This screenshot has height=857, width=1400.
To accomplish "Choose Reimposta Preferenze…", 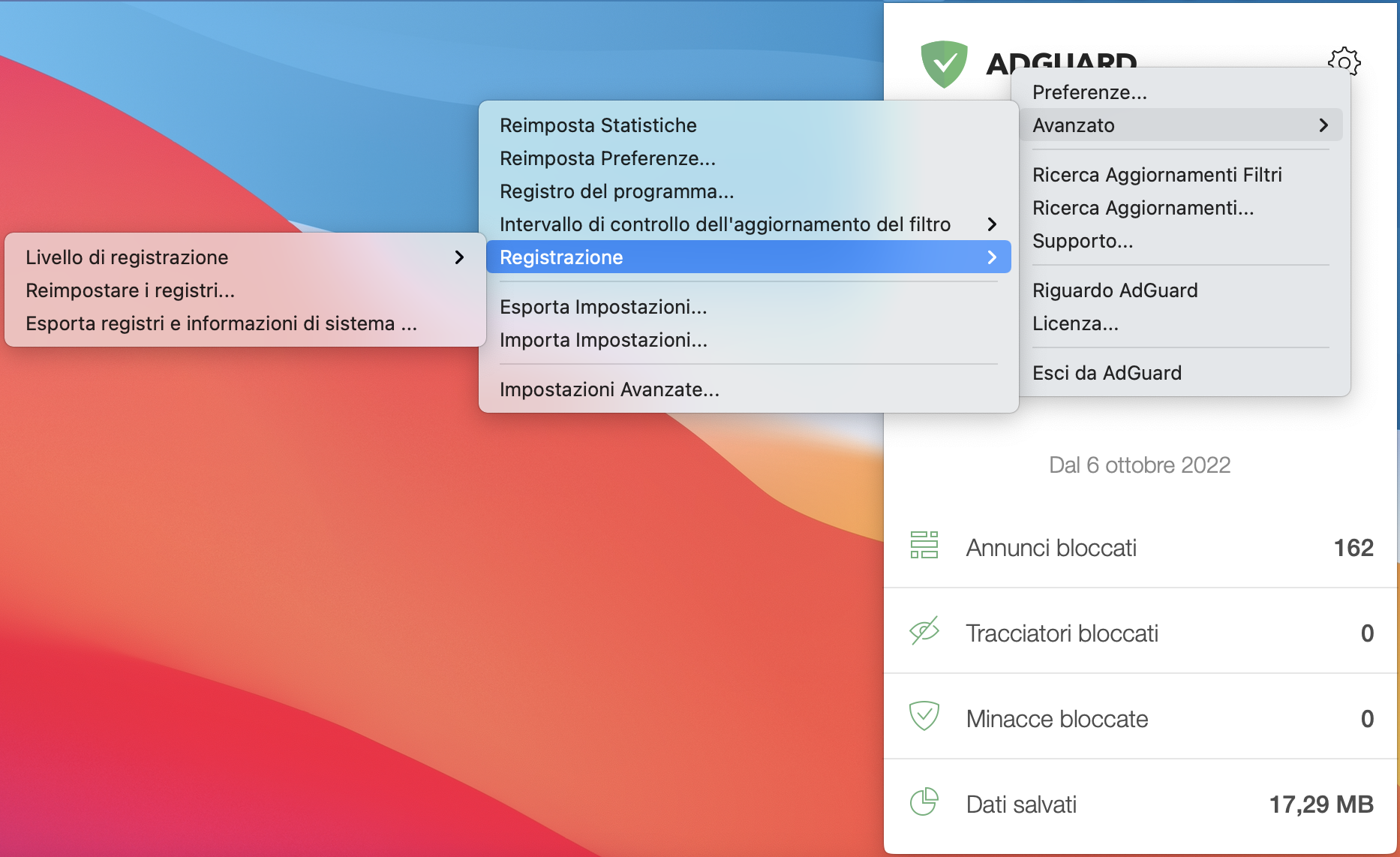I will pos(749,158).
